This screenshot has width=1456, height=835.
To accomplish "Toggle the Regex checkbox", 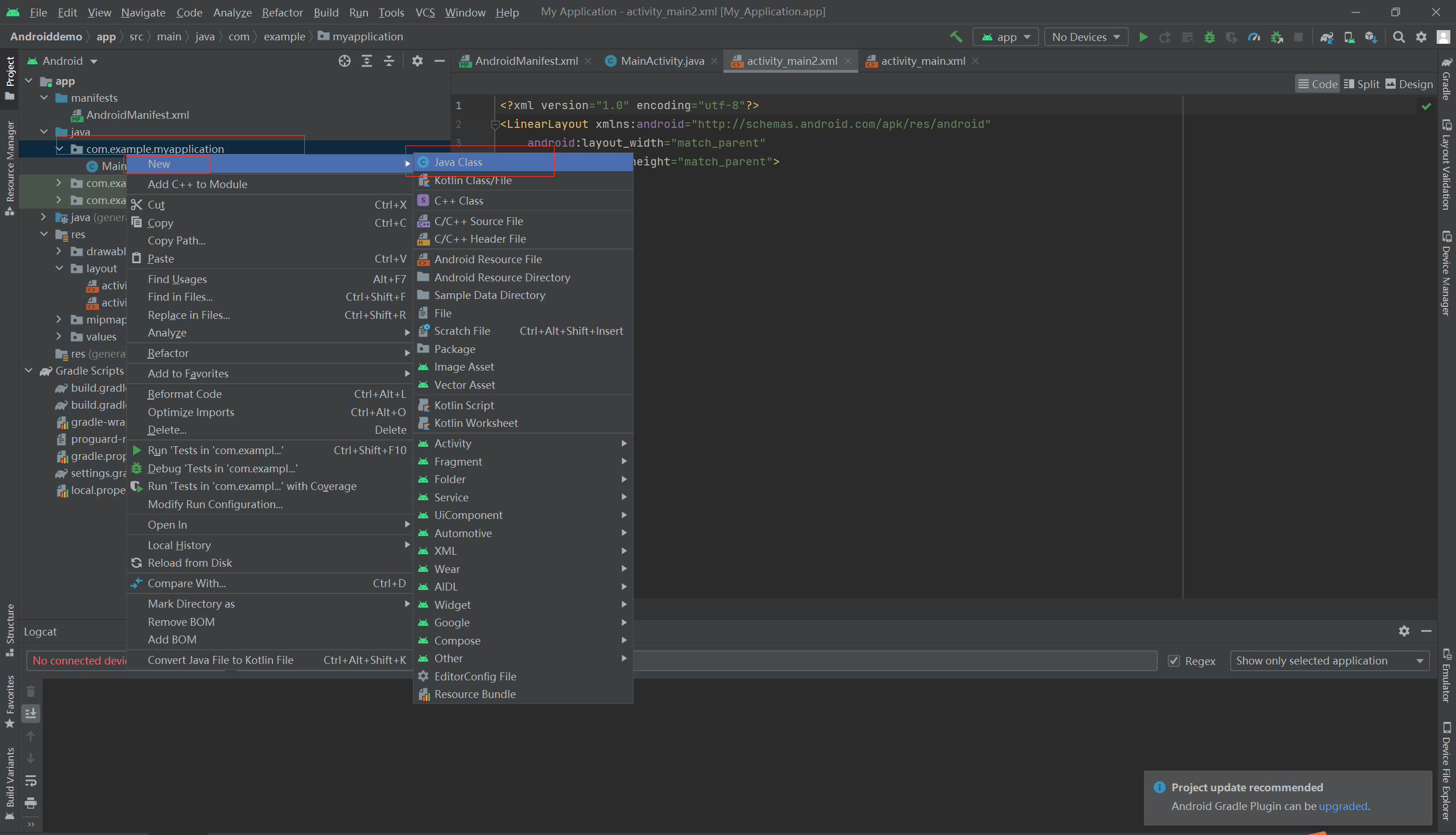I will 1174,660.
